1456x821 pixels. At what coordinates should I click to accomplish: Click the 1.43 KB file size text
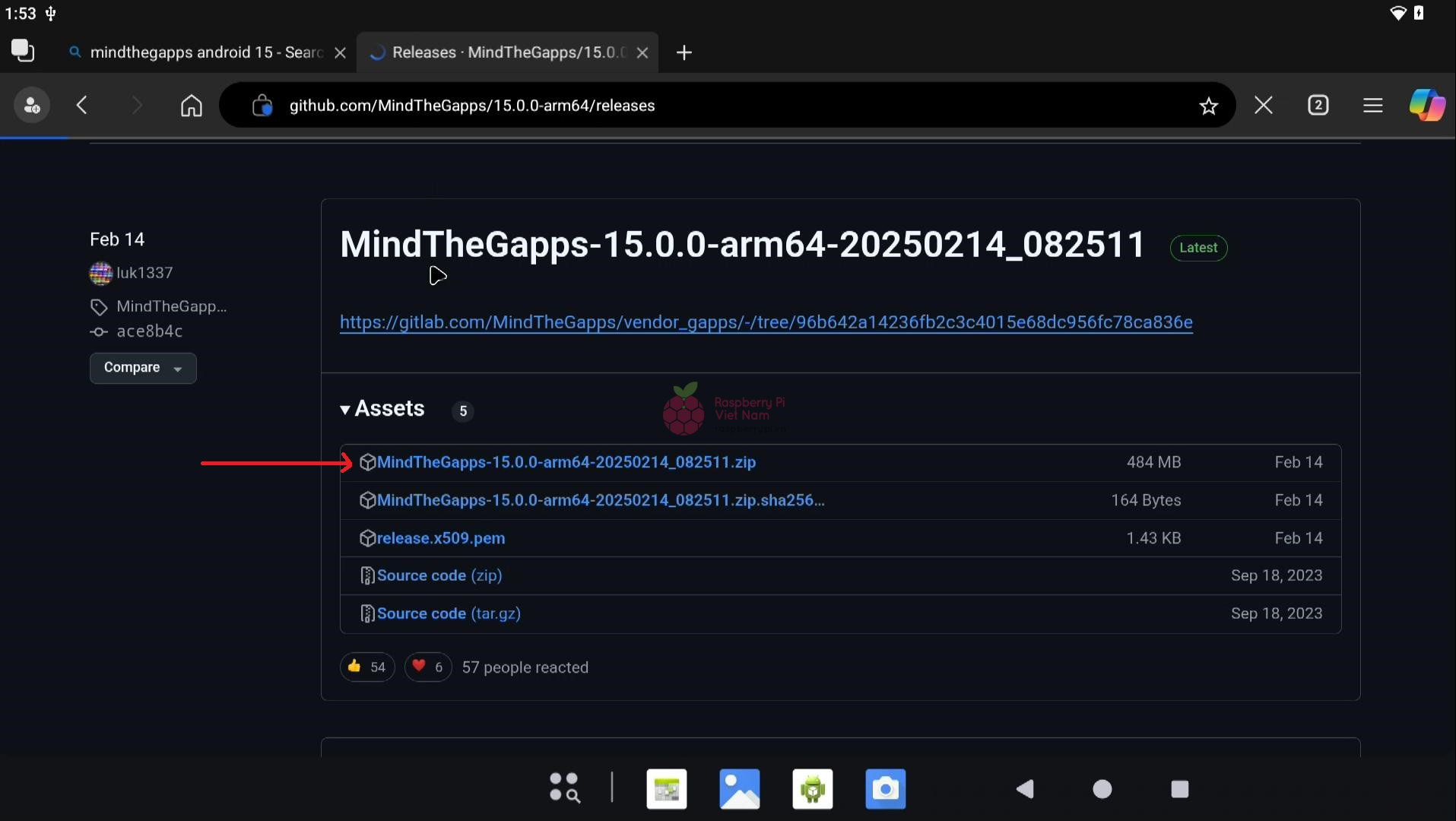(x=1153, y=538)
